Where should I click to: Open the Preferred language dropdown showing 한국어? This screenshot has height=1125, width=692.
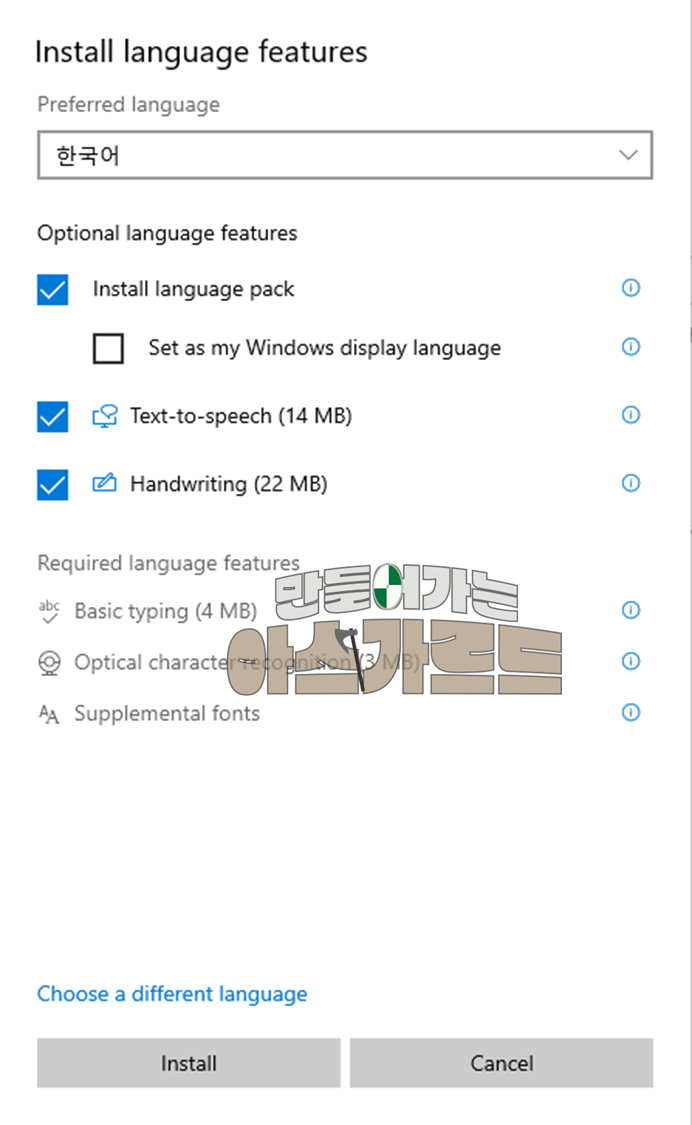click(x=345, y=154)
